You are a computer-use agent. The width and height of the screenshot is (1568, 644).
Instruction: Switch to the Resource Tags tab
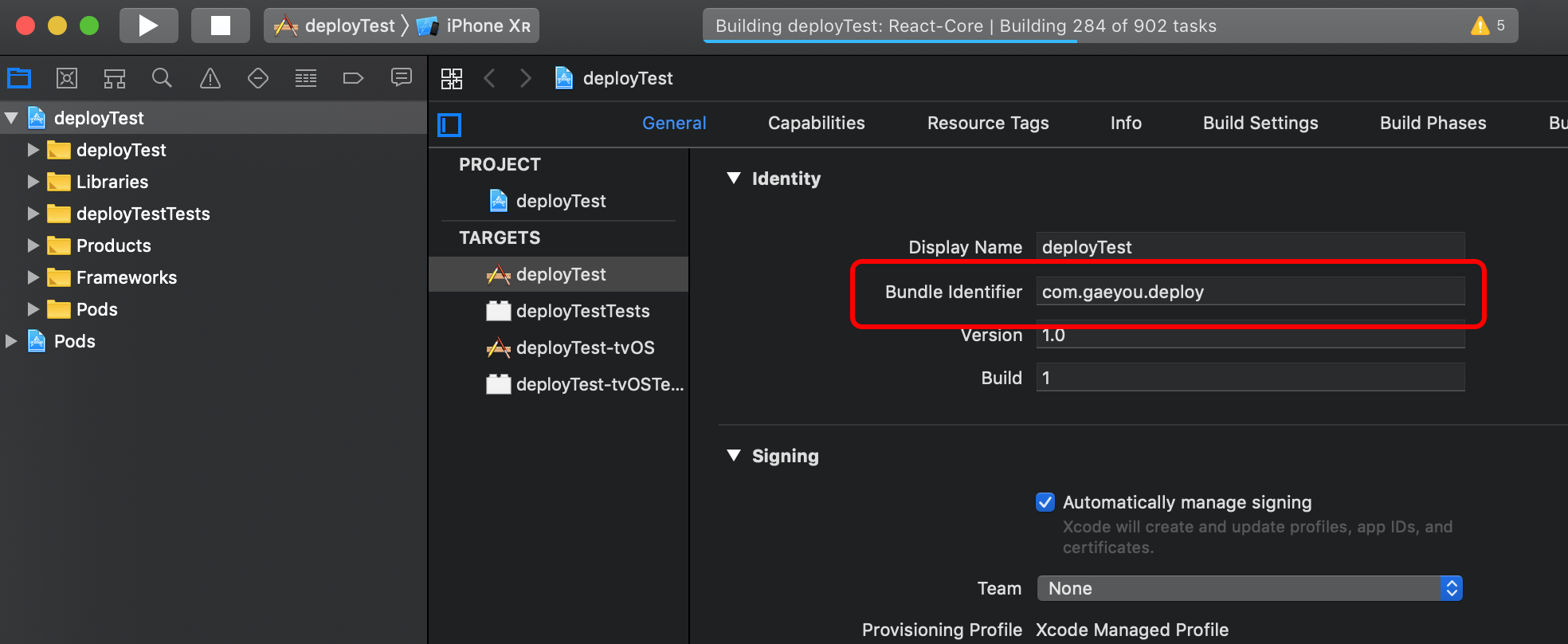click(x=988, y=124)
